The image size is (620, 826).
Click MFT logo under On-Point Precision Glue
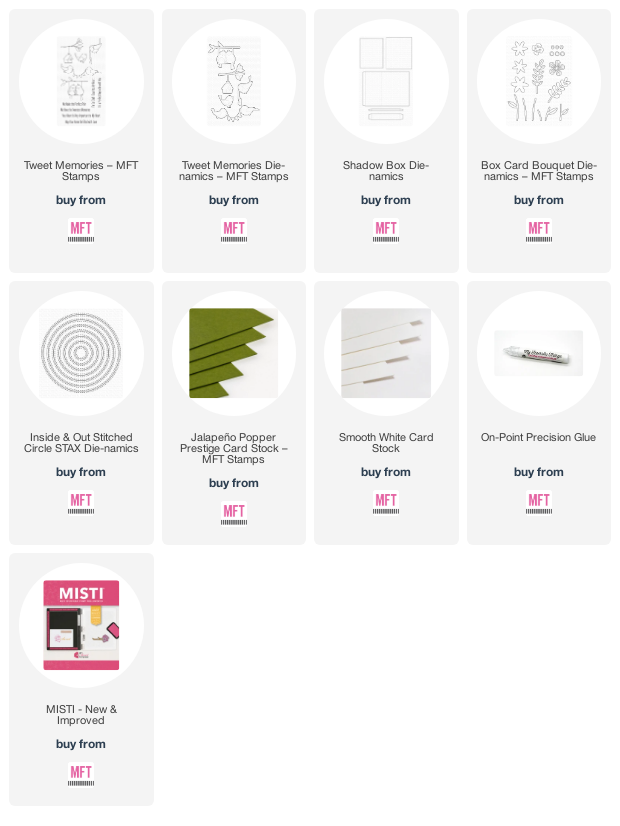(538, 503)
